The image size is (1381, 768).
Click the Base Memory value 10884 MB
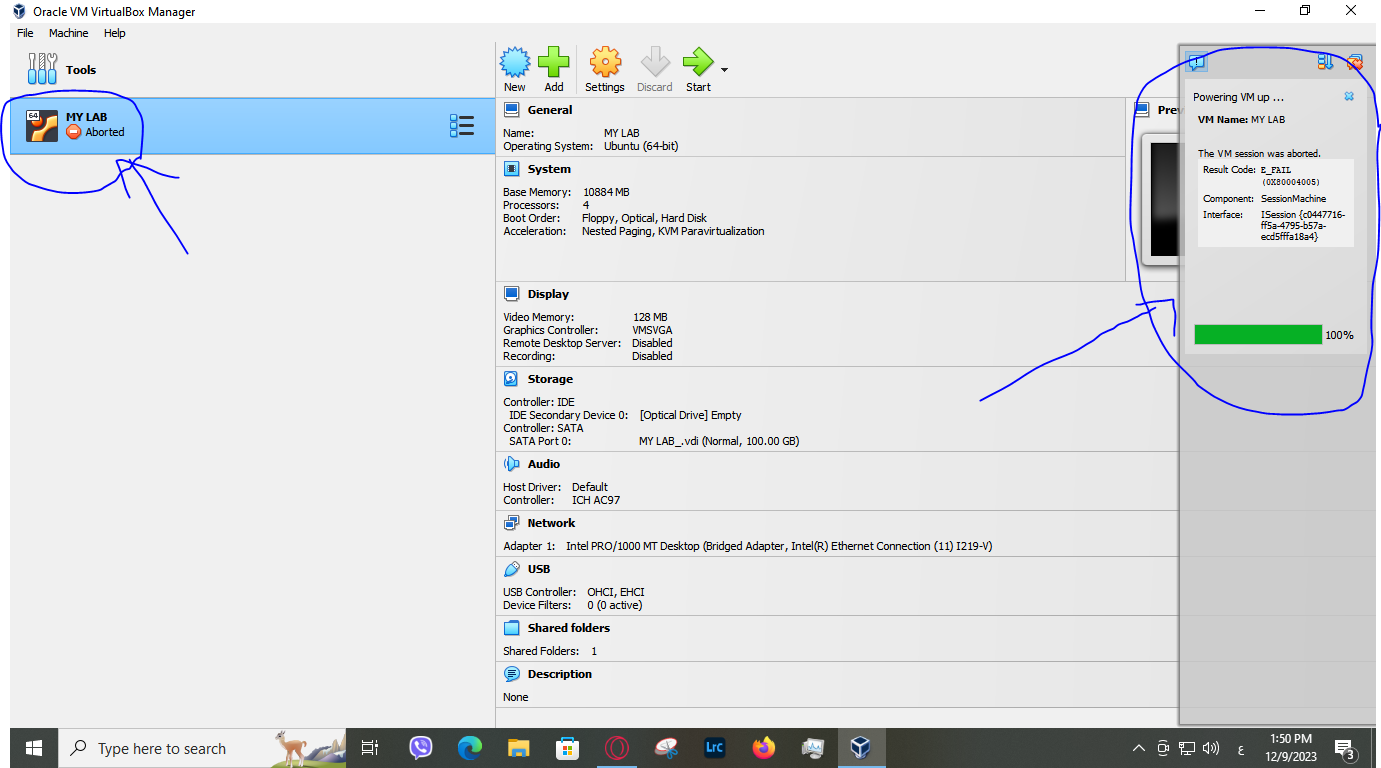pyautogui.click(x=606, y=192)
